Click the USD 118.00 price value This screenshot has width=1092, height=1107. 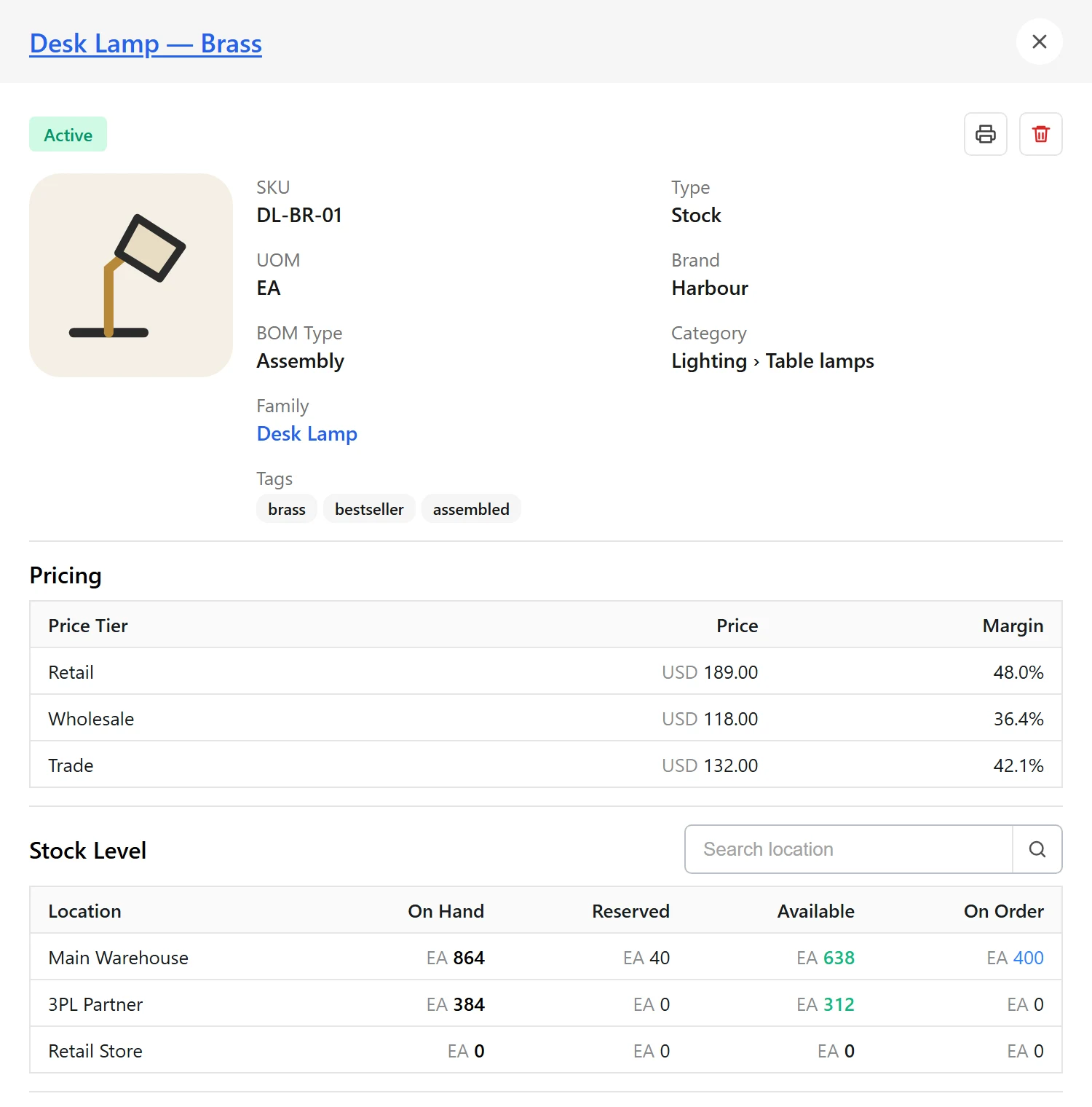[x=710, y=719]
